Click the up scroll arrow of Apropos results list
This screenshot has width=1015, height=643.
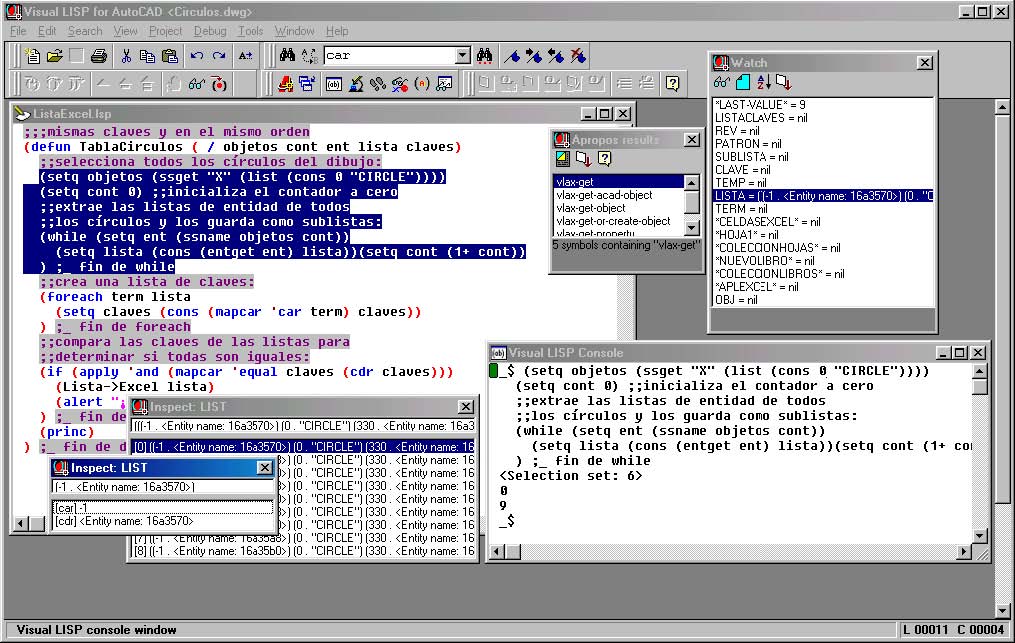(x=691, y=183)
